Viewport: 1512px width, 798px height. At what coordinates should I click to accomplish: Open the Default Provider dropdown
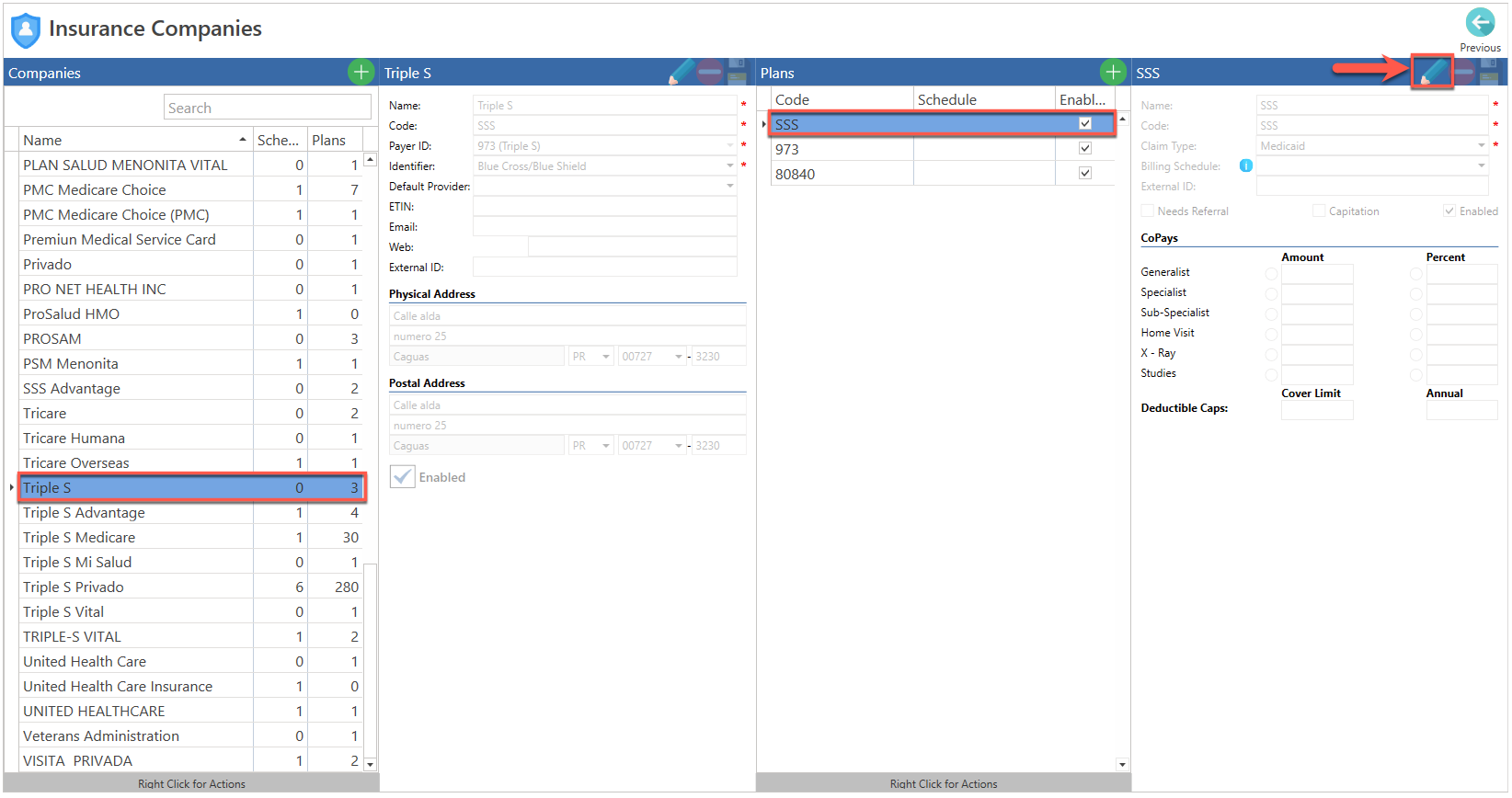pyautogui.click(x=730, y=186)
